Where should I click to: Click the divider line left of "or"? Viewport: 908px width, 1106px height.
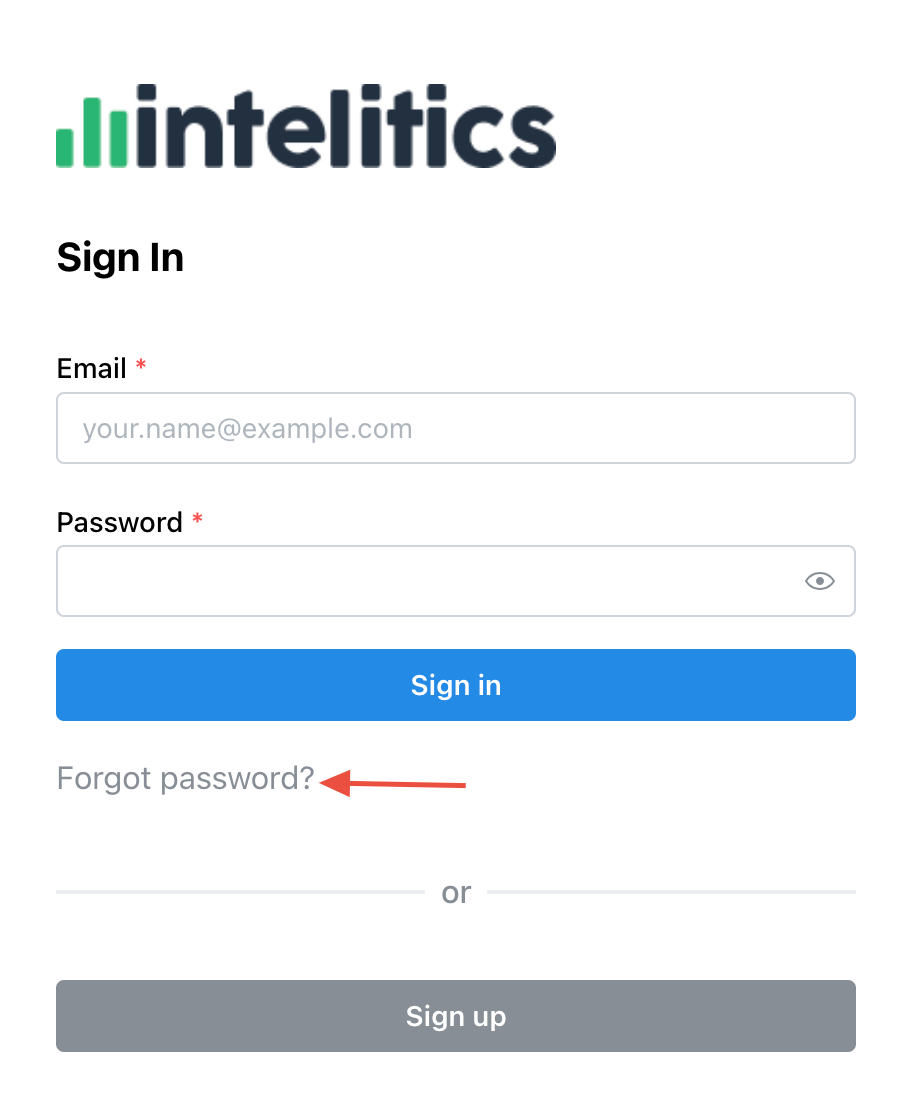pyautogui.click(x=240, y=891)
